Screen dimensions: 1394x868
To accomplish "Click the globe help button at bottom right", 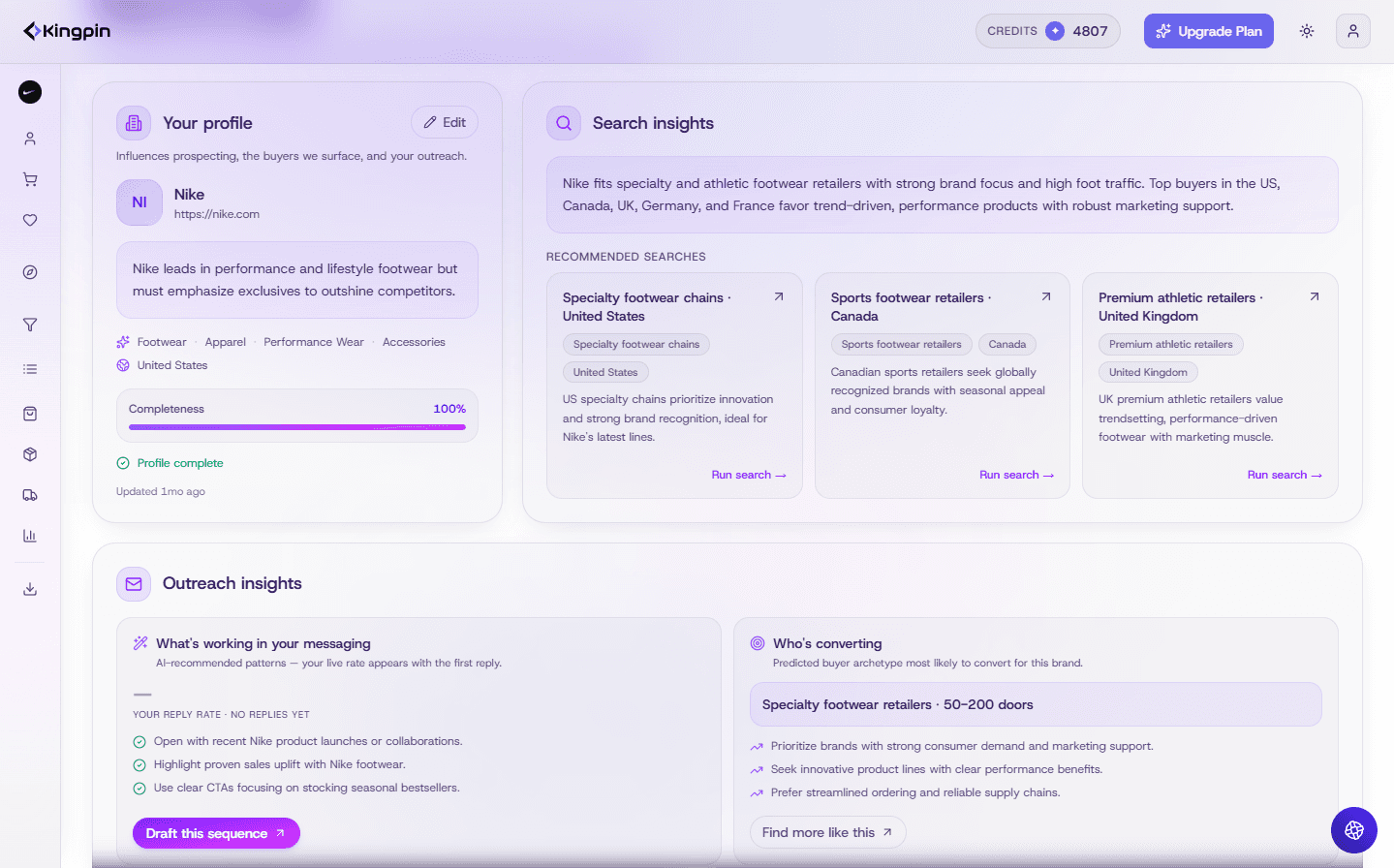I will (1354, 830).
